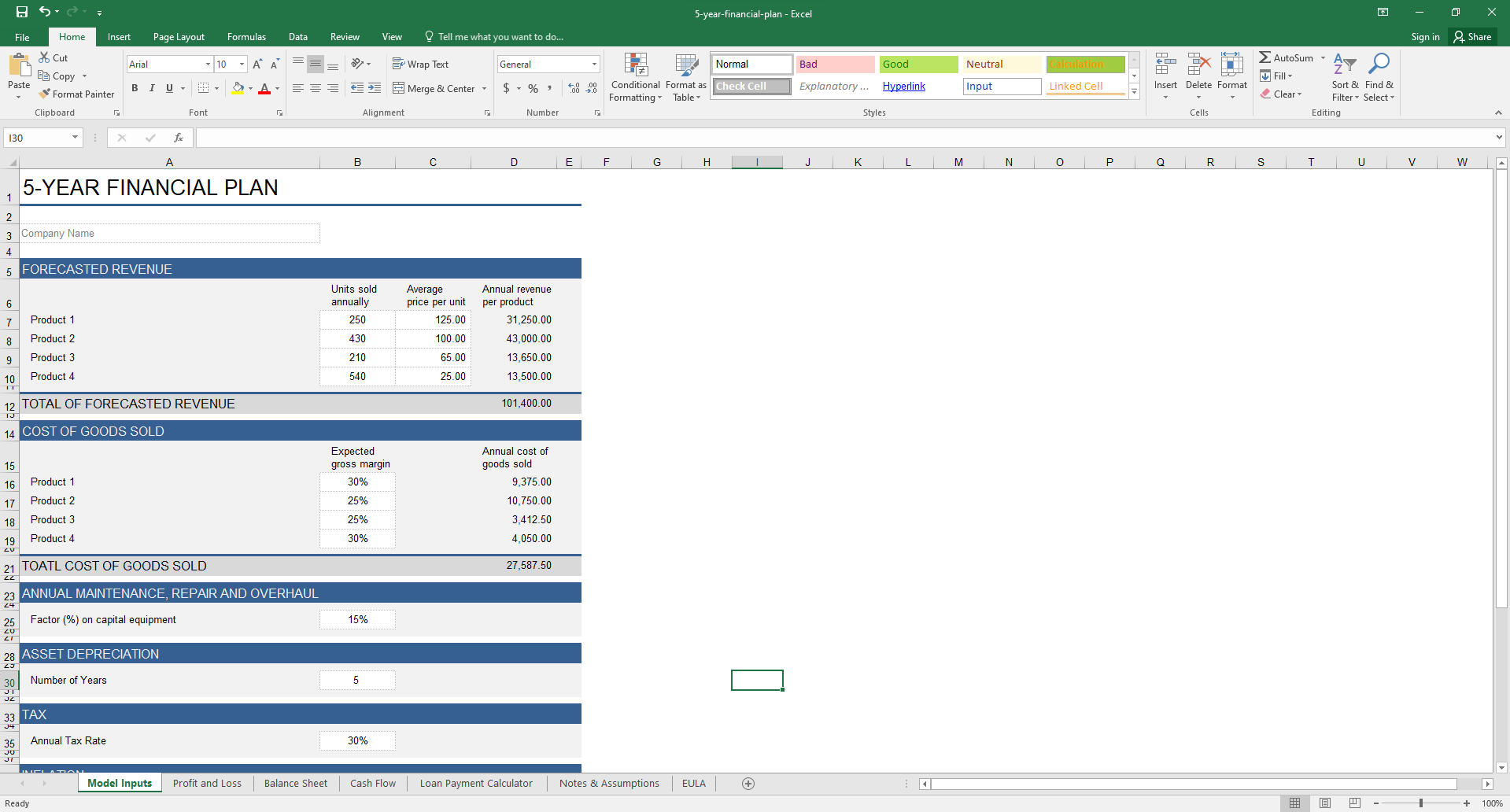Click the Company Name input cell

click(169, 234)
